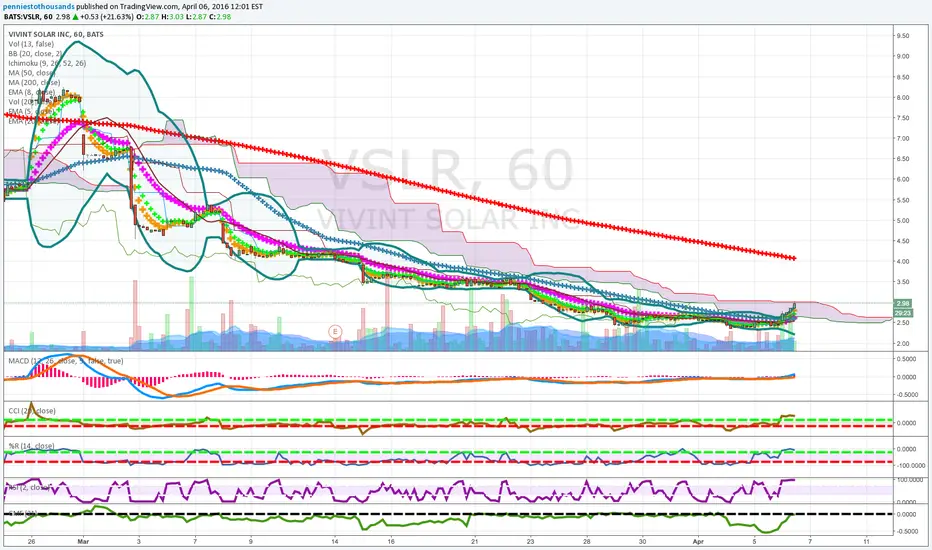
Task: Click the '21' date on the time axis
Action: coord(474,542)
